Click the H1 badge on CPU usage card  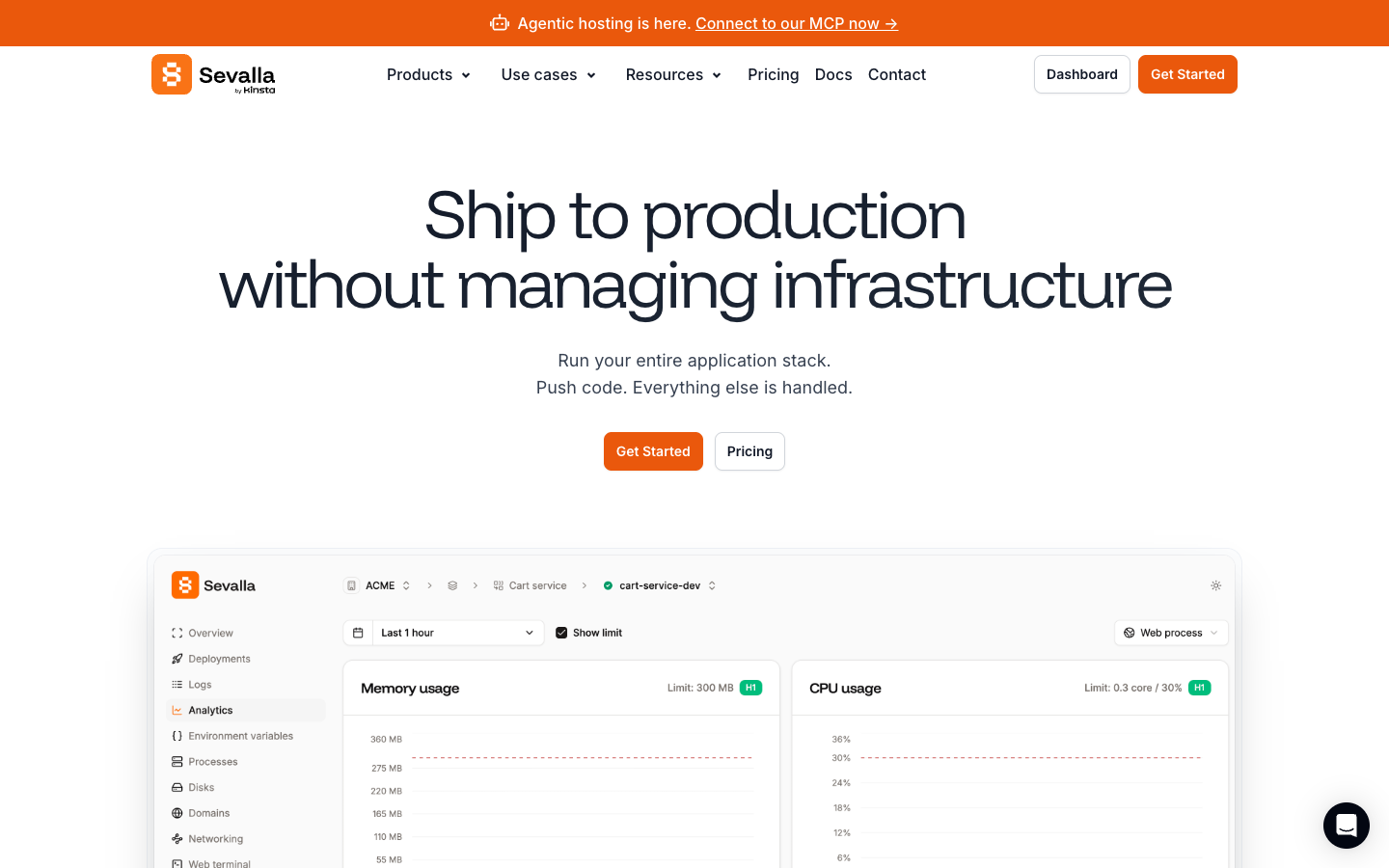point(1200,688)
